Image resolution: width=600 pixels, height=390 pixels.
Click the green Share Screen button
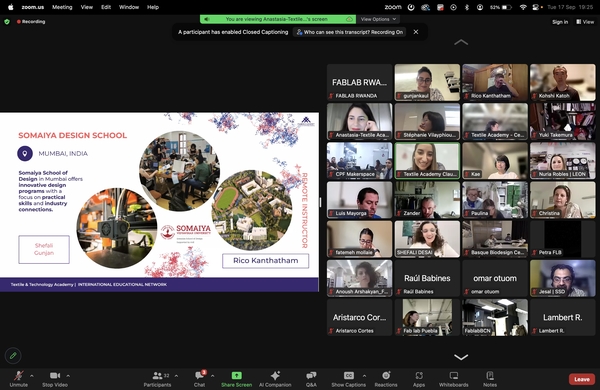click(236, 379)
